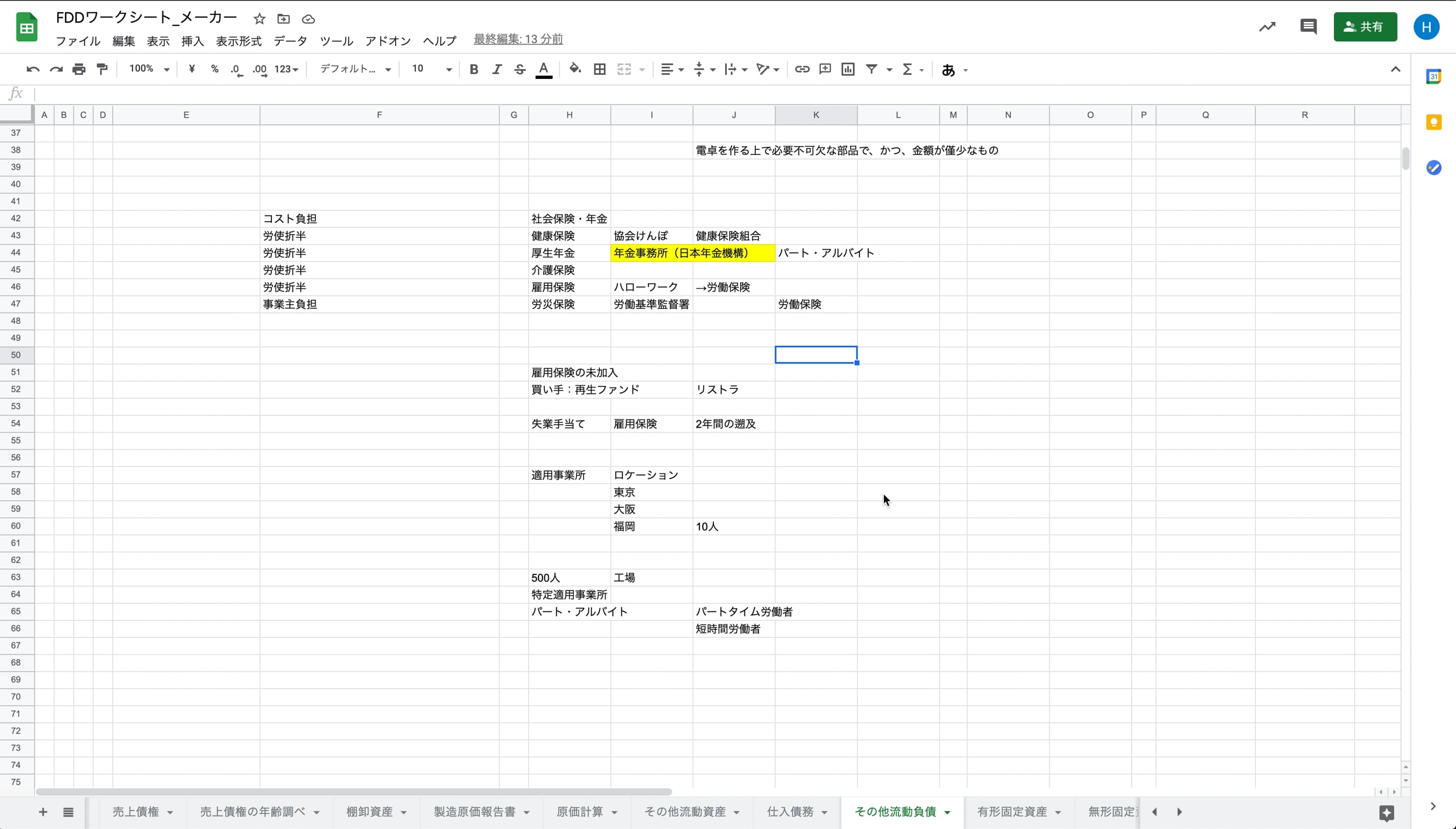The width and height of the screenshot is (1456, 829).
Task: Expand the borders menu
Action: pyautogui.click(x=600, y=69)
